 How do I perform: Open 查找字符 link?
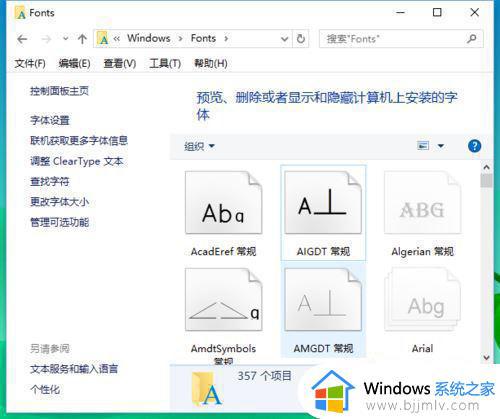pyautogui.click(x=50, y=181)
